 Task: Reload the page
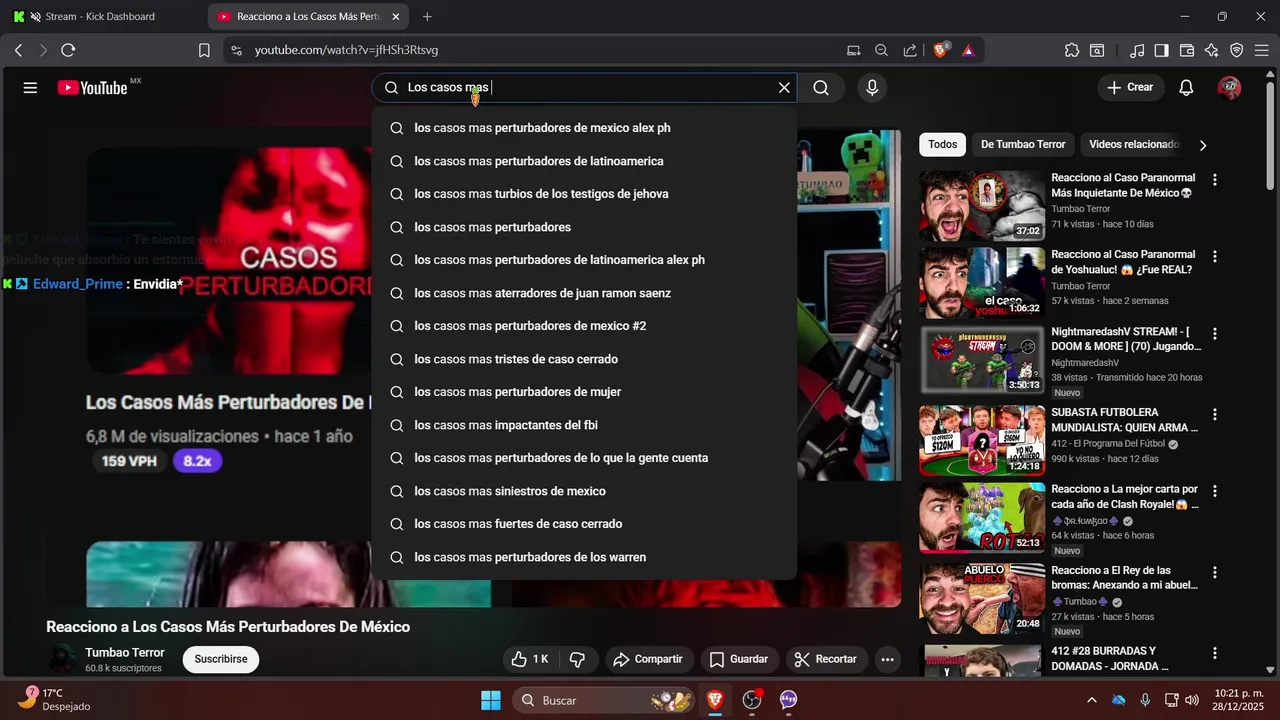pos(68,50)
